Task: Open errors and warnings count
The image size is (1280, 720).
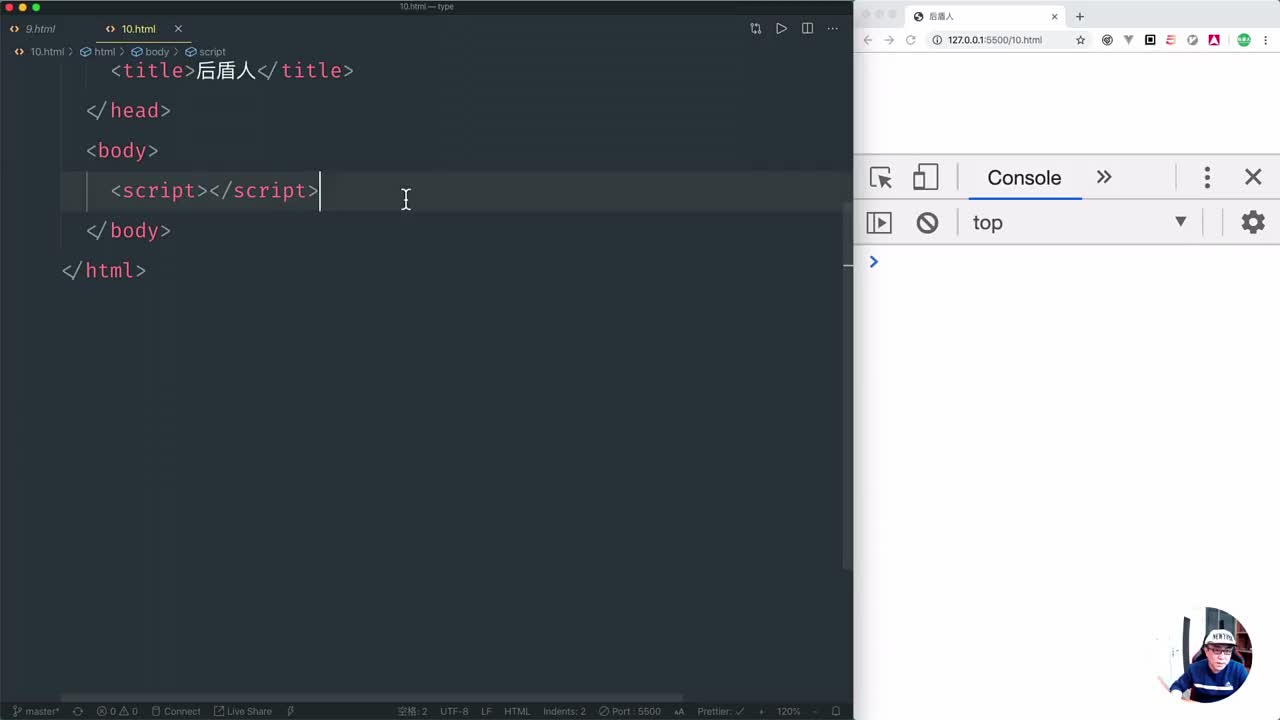Action: tap(117, 711)
